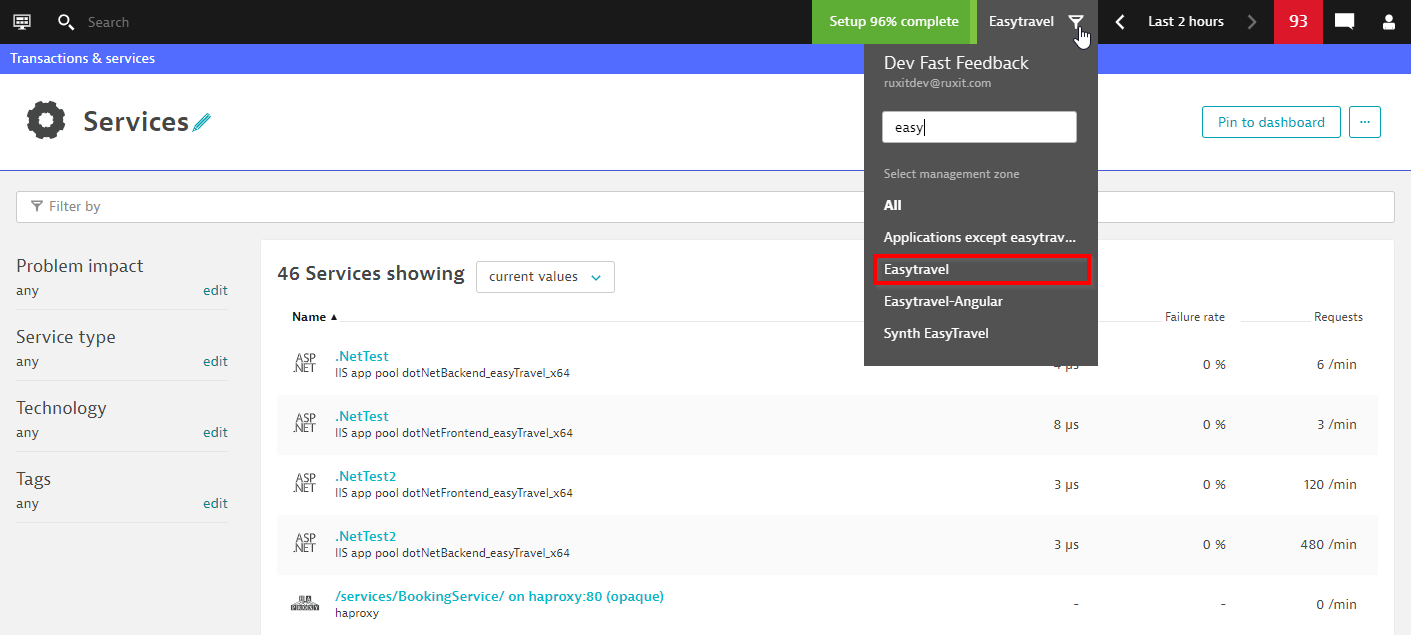Viewport: 1411px width, 635px height.
Task: Select the Easytravel-Angular management zone
Action: (943, 301)
